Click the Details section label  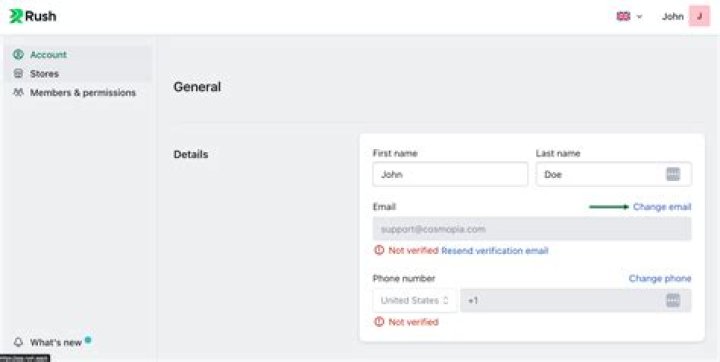coord(191,154)
